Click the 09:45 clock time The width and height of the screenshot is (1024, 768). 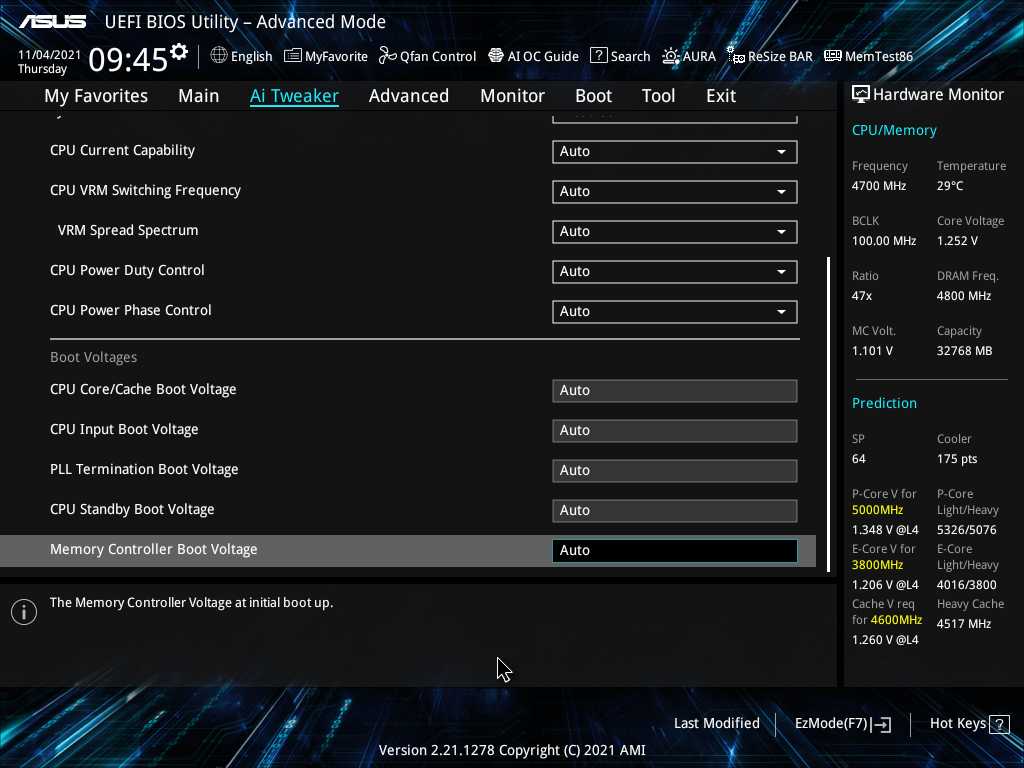[128, 61]
